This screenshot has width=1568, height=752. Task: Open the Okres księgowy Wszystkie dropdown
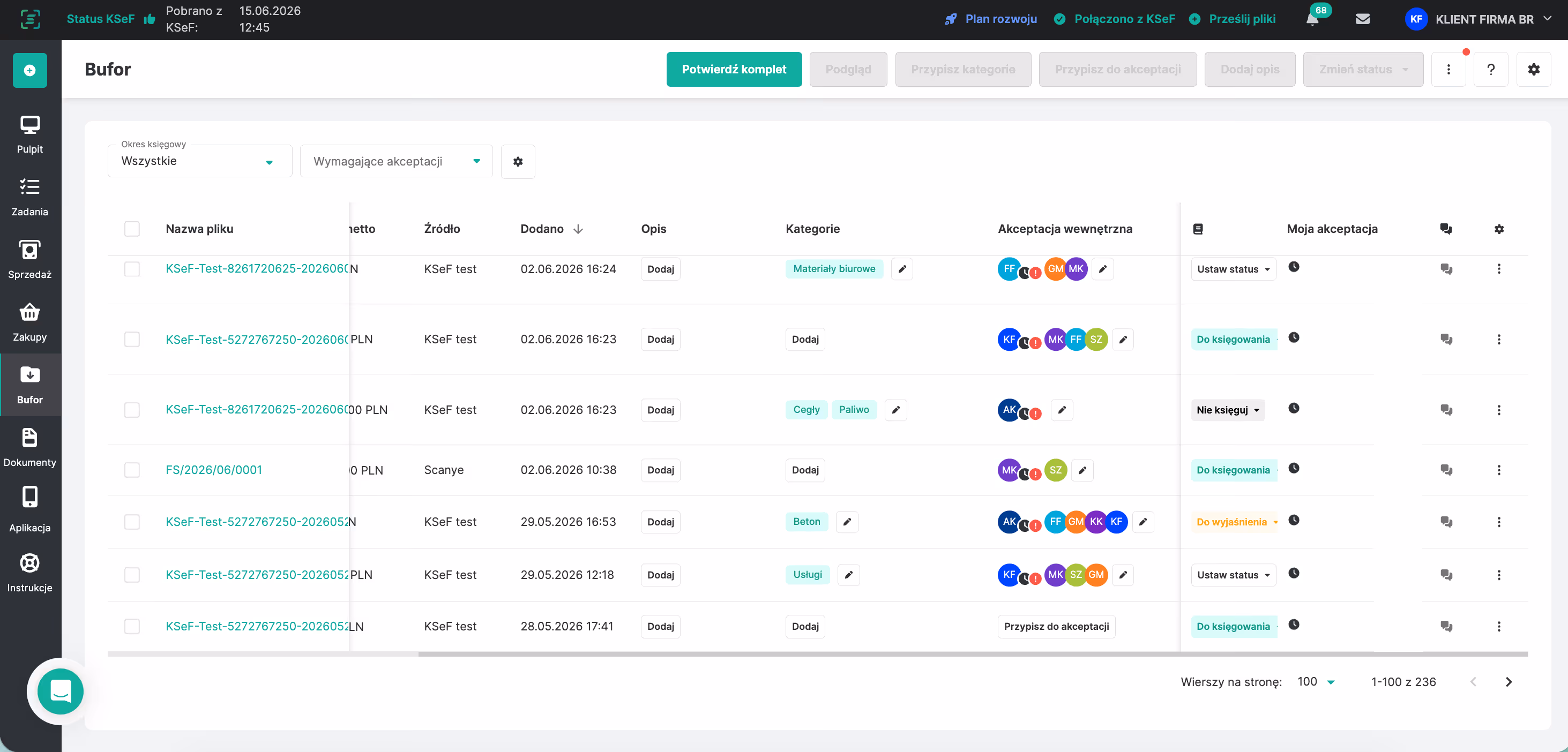pos(200,161)
